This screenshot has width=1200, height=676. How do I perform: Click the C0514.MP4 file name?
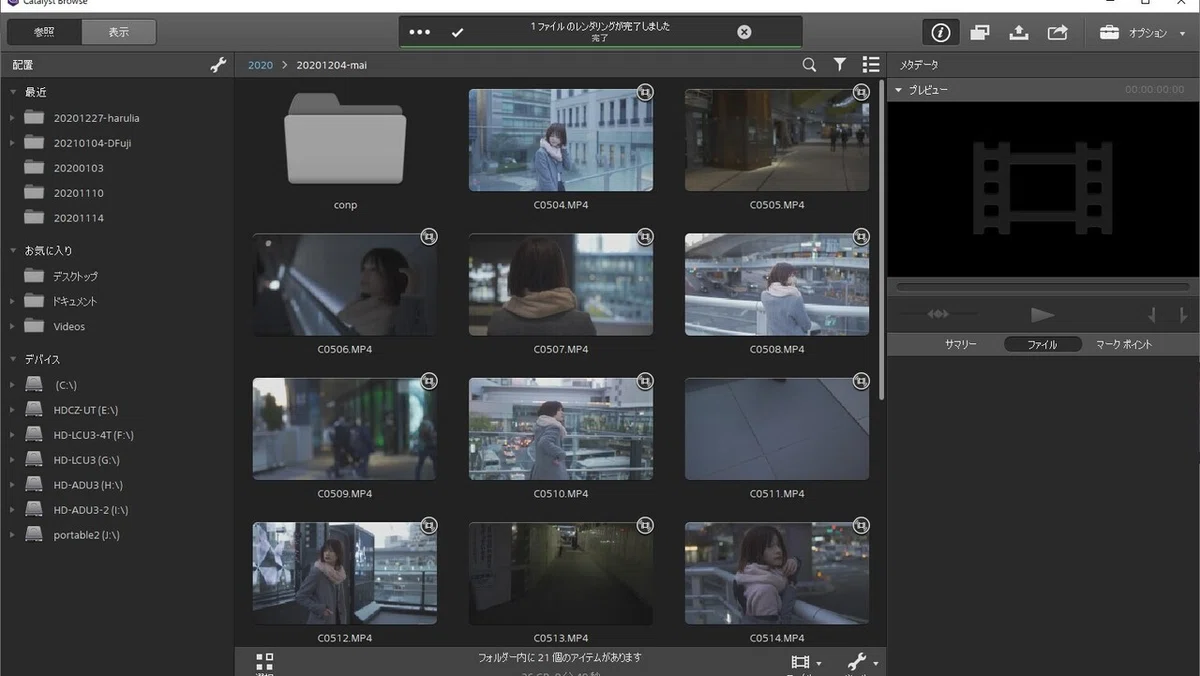tap(777, 638)
